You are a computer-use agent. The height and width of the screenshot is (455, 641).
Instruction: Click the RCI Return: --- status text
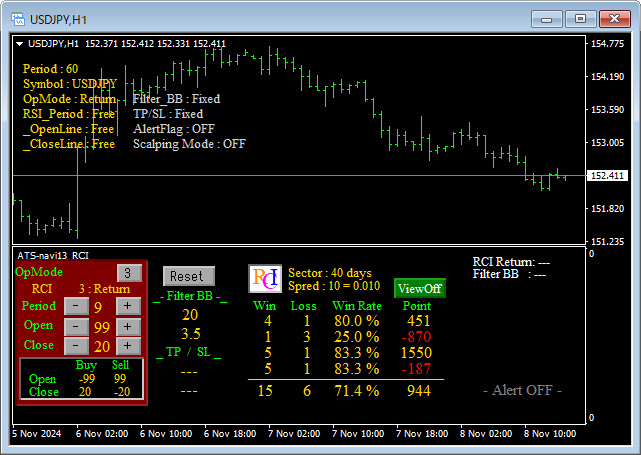click(511, 262)
